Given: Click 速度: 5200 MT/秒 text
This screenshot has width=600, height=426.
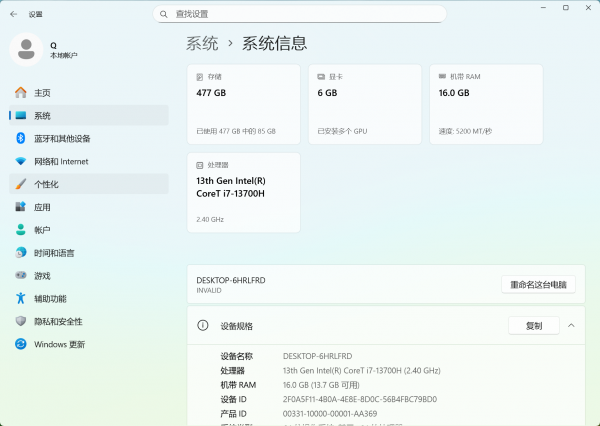Looking at the screenshot, I should pos(465,131).
